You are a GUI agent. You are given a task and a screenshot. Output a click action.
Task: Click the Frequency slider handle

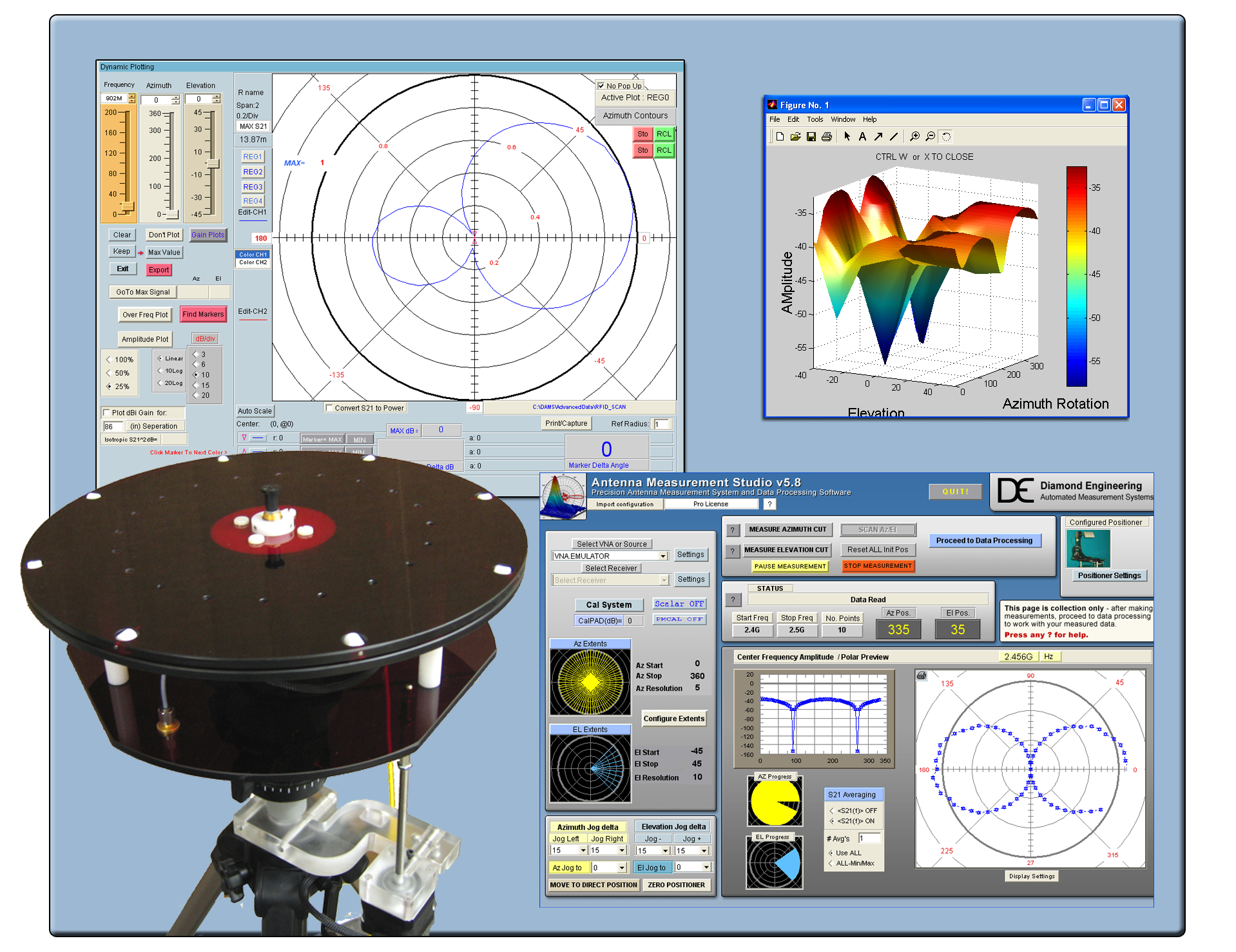tap(128, 206)
